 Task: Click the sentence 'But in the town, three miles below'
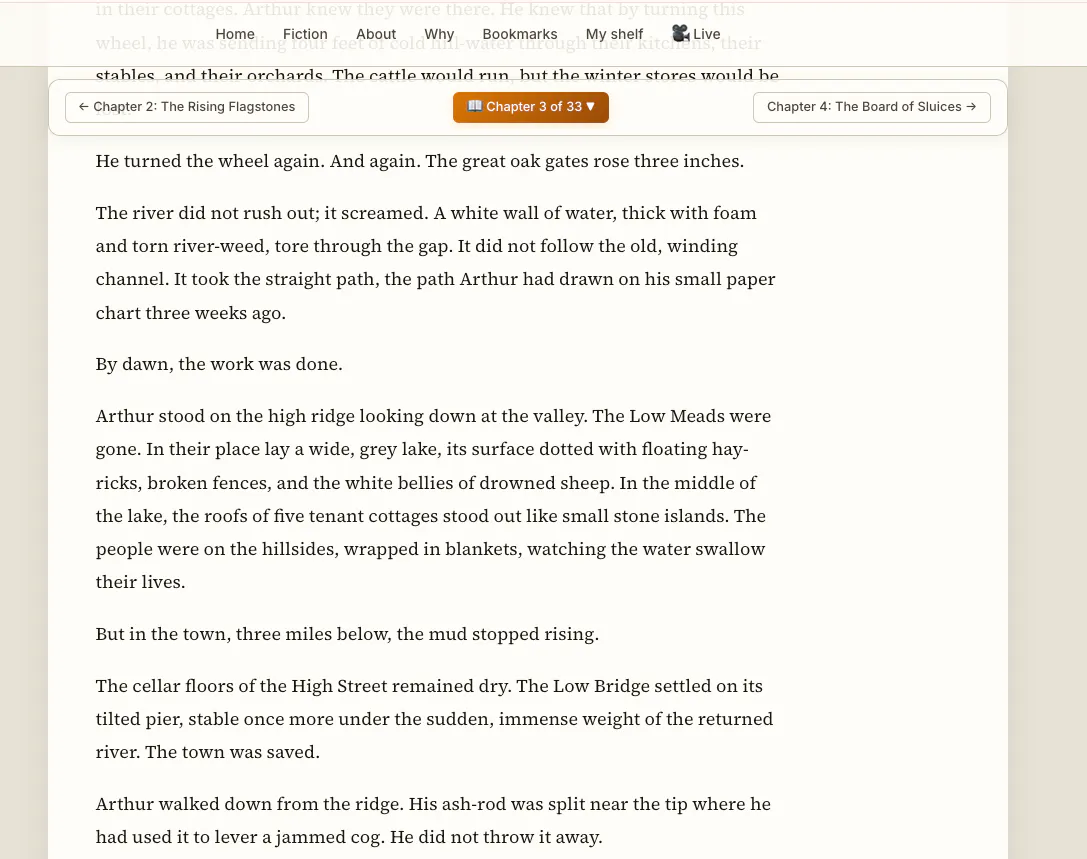(243, 634)
